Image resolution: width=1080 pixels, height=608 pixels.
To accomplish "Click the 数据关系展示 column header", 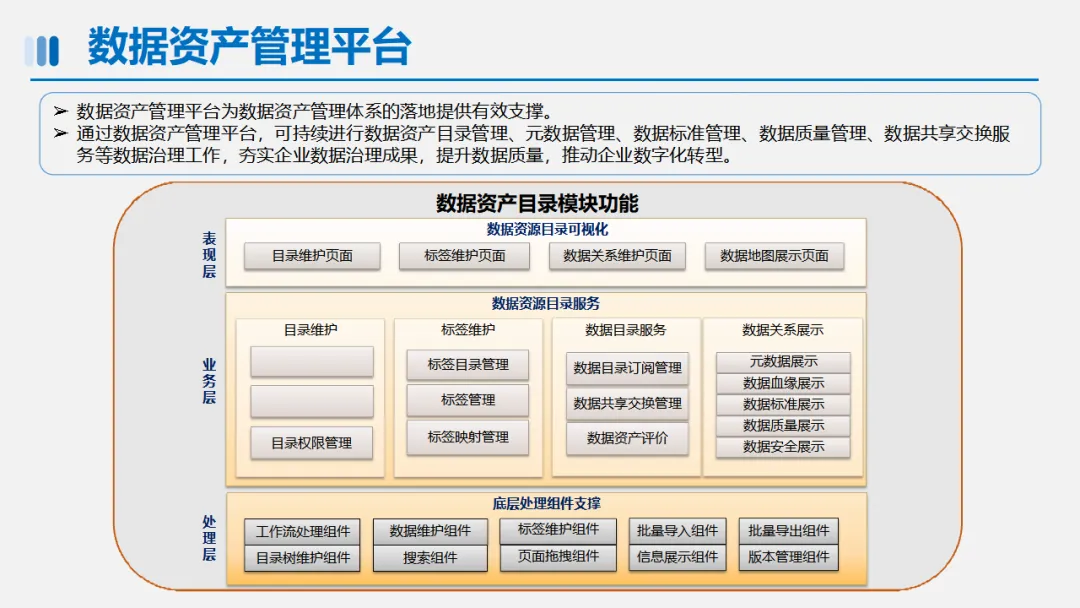I will [x=782, y=330].
